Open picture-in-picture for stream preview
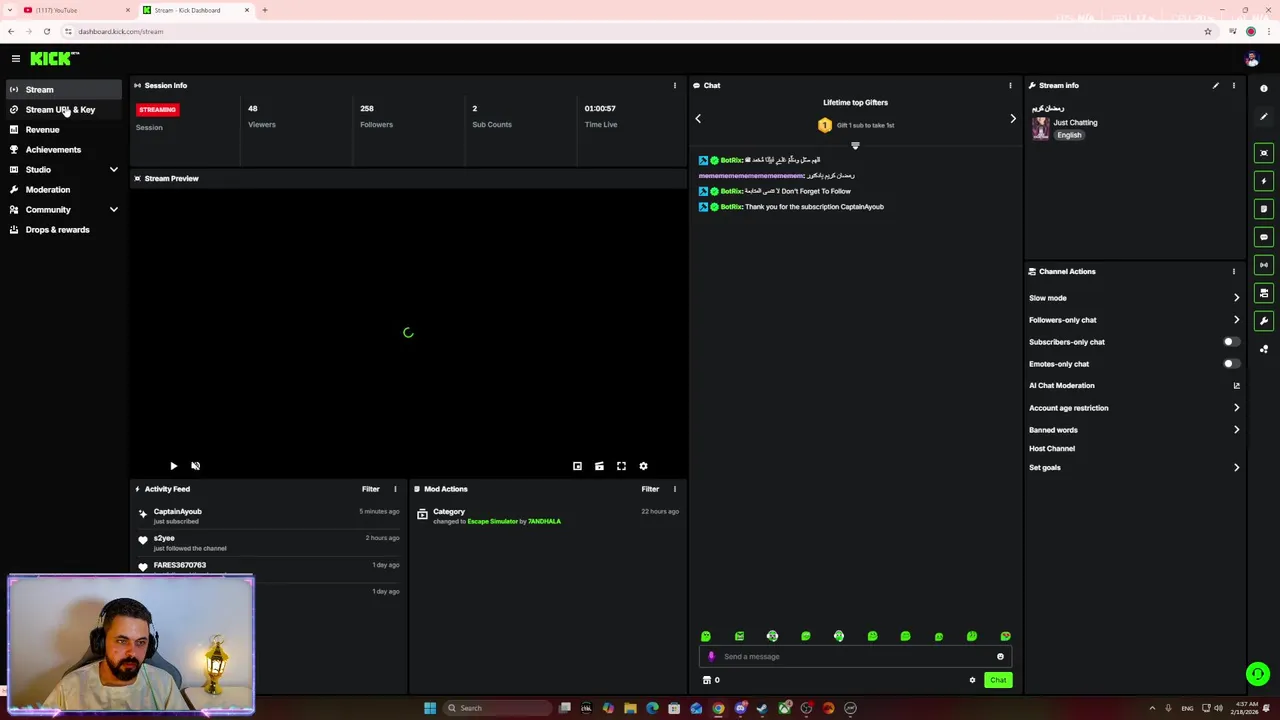This screenshot has width=1280, height=720. [577, 466]
